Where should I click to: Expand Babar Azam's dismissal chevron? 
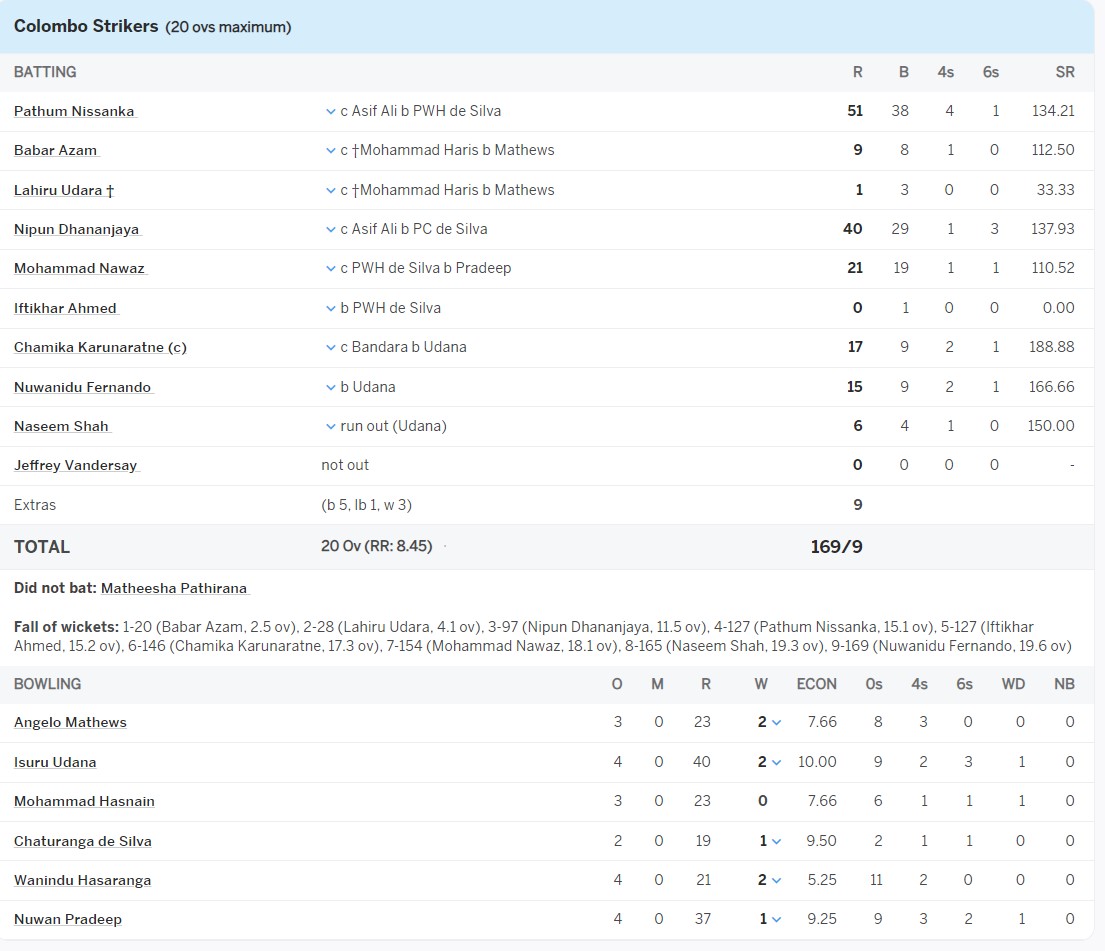330,151
